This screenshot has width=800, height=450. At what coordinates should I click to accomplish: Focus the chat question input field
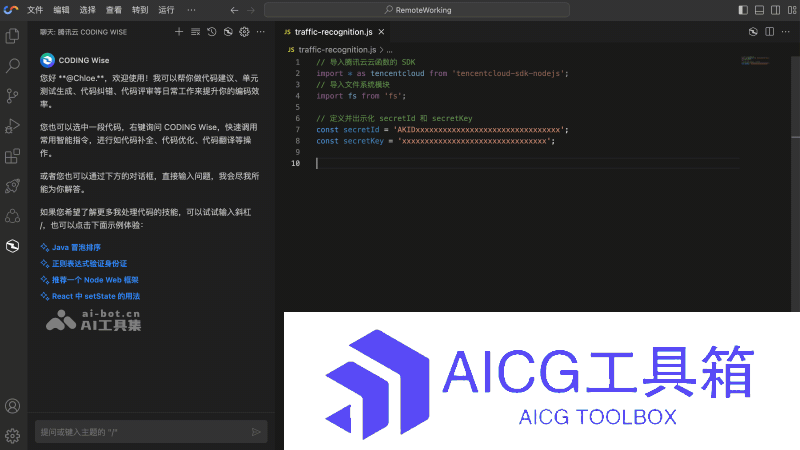pos(151,432)
